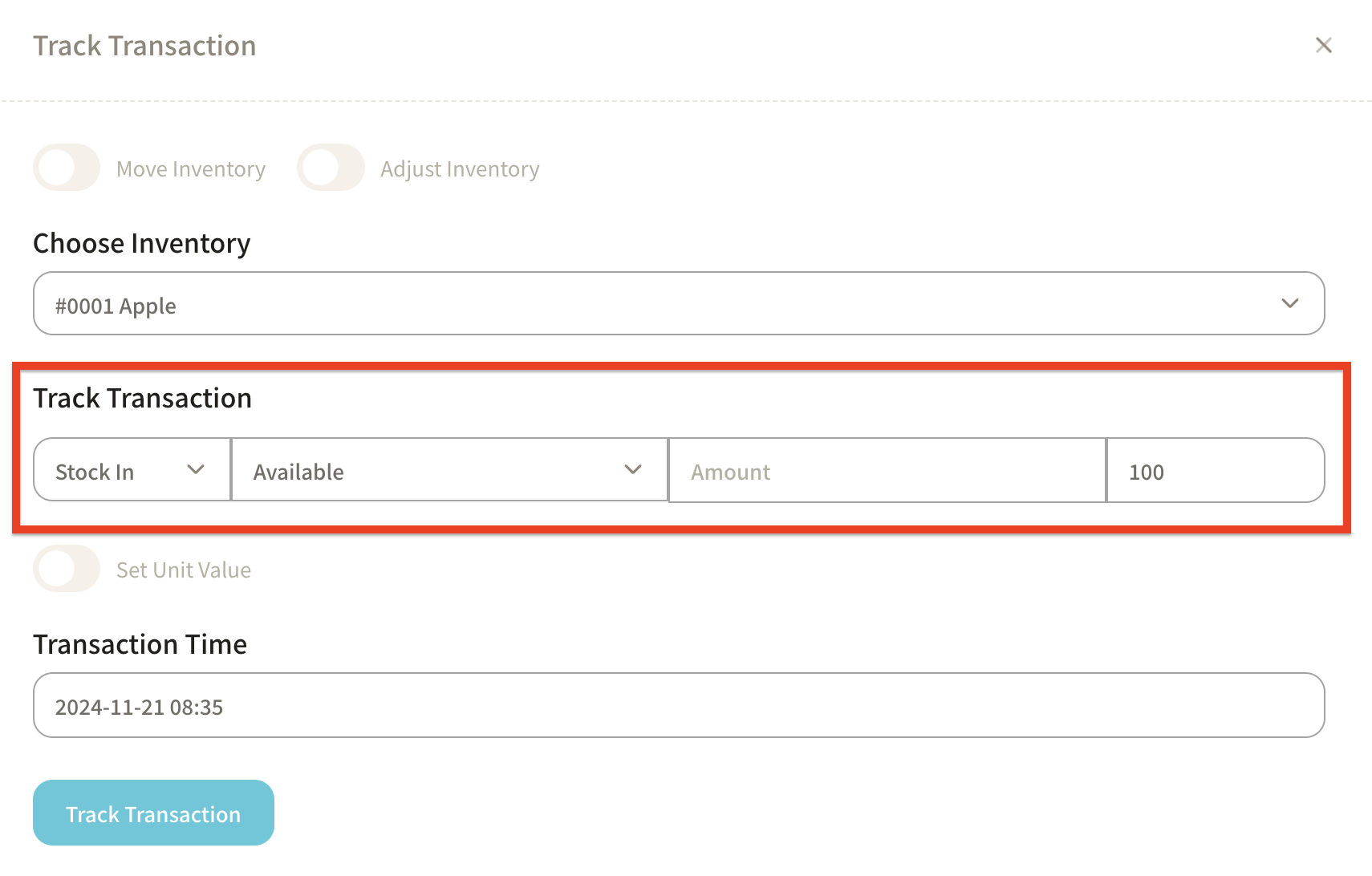Open the Stock In transaction type dropdown
The height and width of the screenshot is (876, 1372).
pos(120,471)
